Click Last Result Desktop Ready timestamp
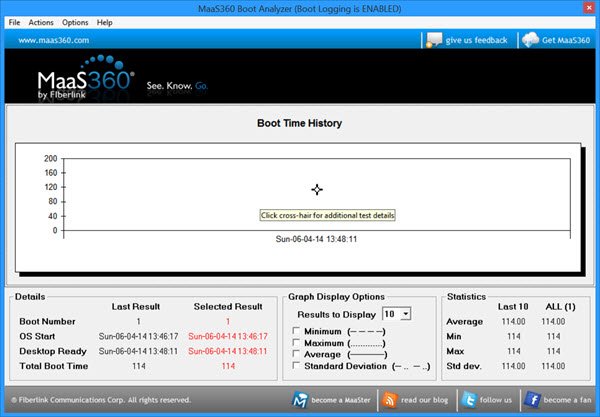 138,351
